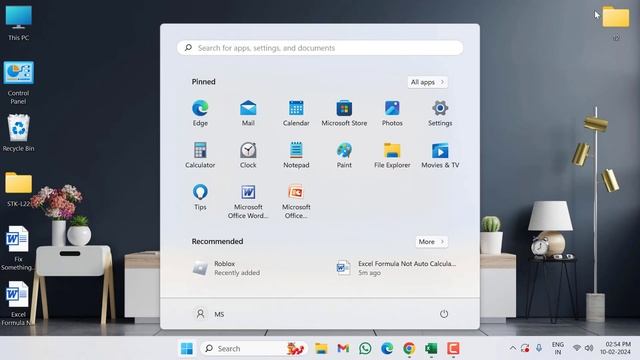Open the volume control in tray
This screenshot has height=360, width=640.
589,348
